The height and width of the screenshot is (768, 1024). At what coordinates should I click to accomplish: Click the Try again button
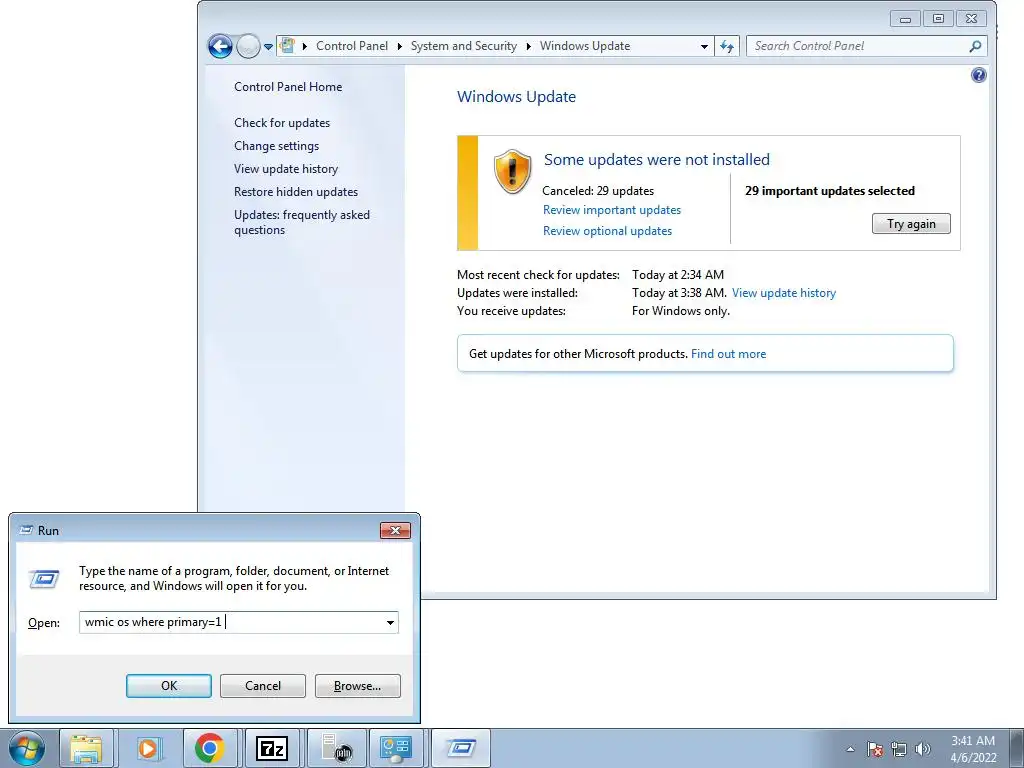pos(911,224)
